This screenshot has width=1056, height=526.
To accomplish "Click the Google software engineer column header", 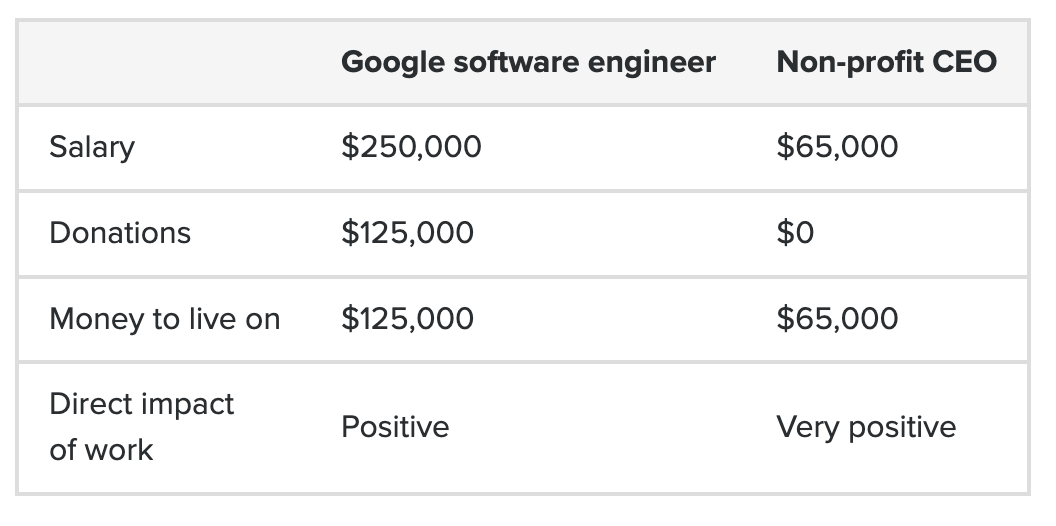I will coord(528,62).
